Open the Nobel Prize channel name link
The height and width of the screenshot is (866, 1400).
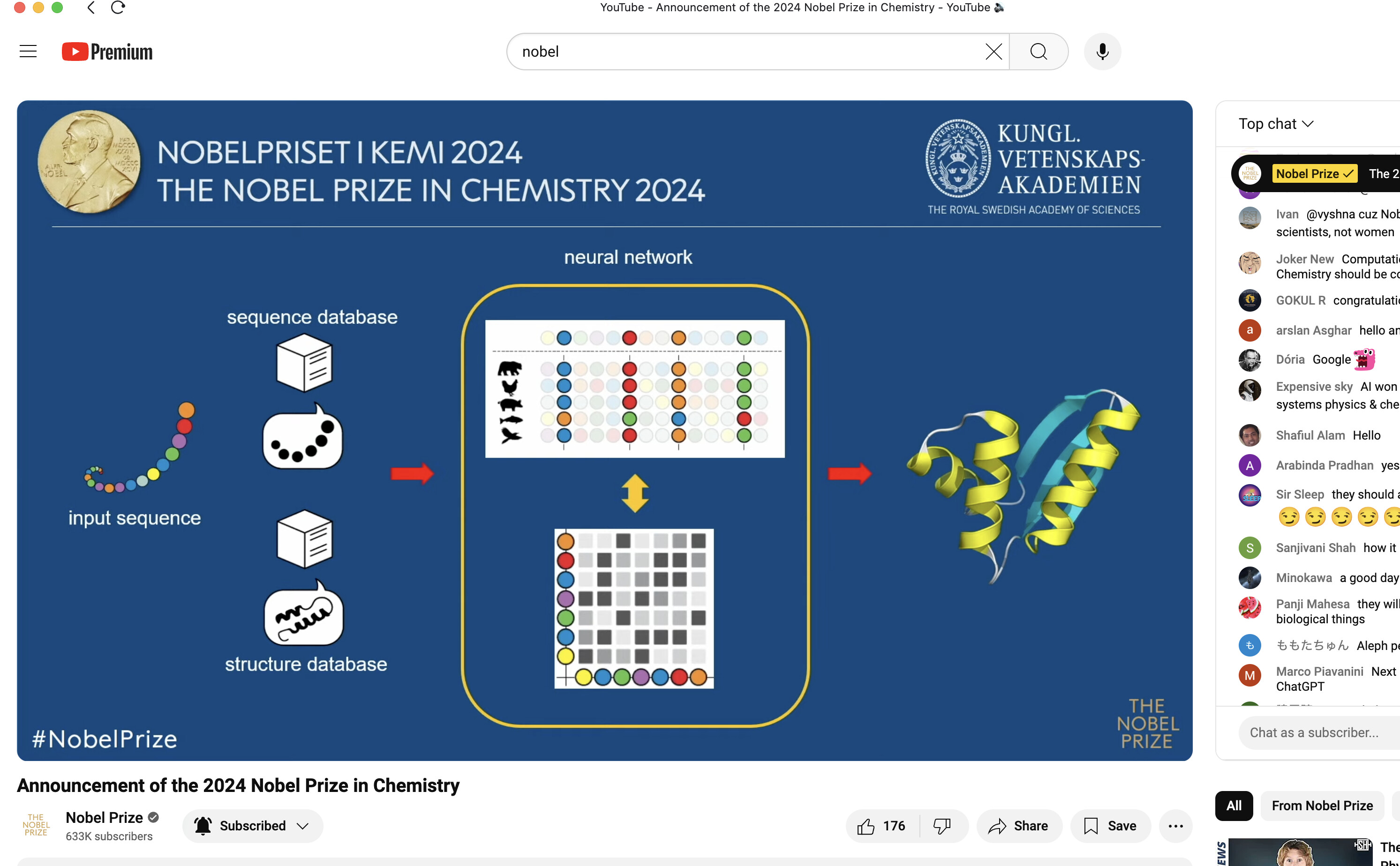click(104, 817)
